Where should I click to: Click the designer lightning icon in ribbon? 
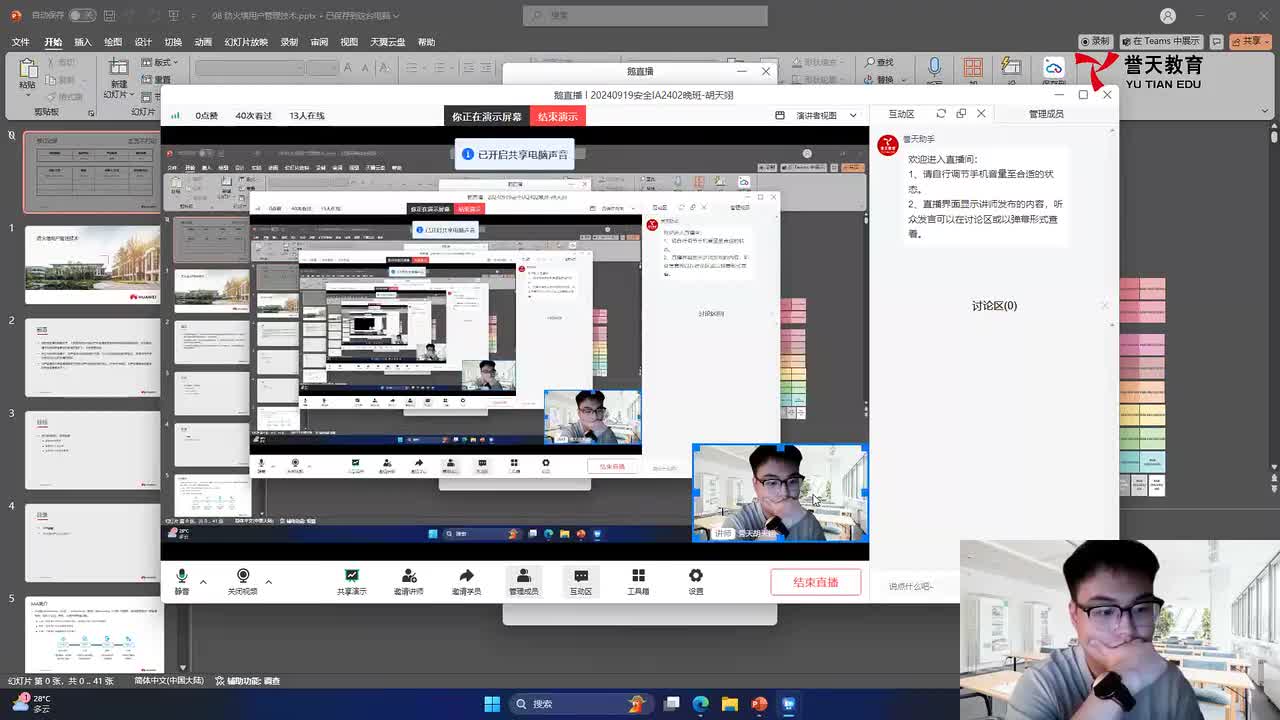click(1011, 67)
